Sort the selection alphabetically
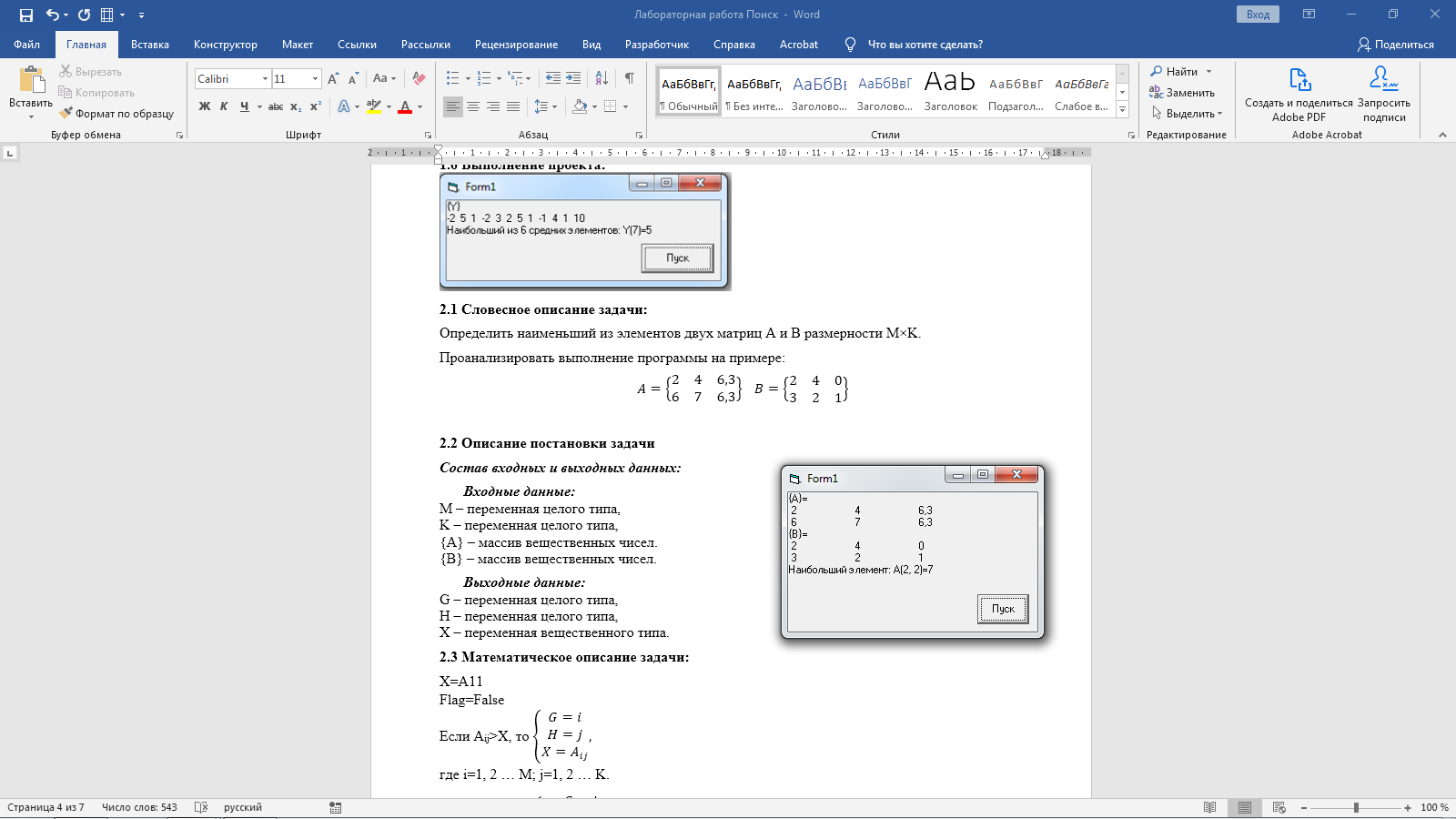The width and height of the screenshot is (1456, 819). coord(602,78)
